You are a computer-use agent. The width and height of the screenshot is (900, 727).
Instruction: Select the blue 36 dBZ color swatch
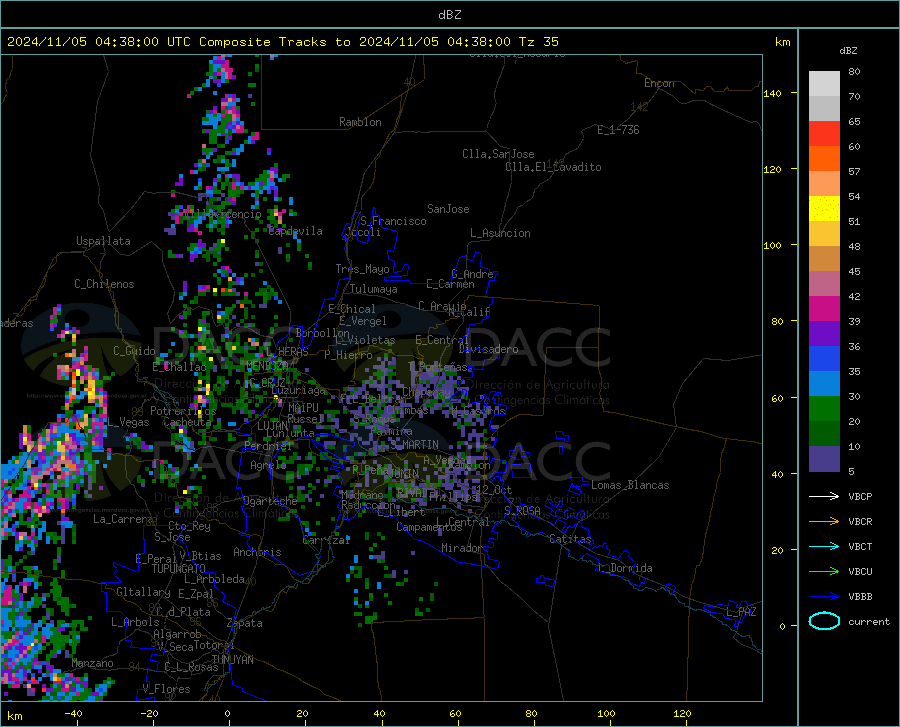824,359
